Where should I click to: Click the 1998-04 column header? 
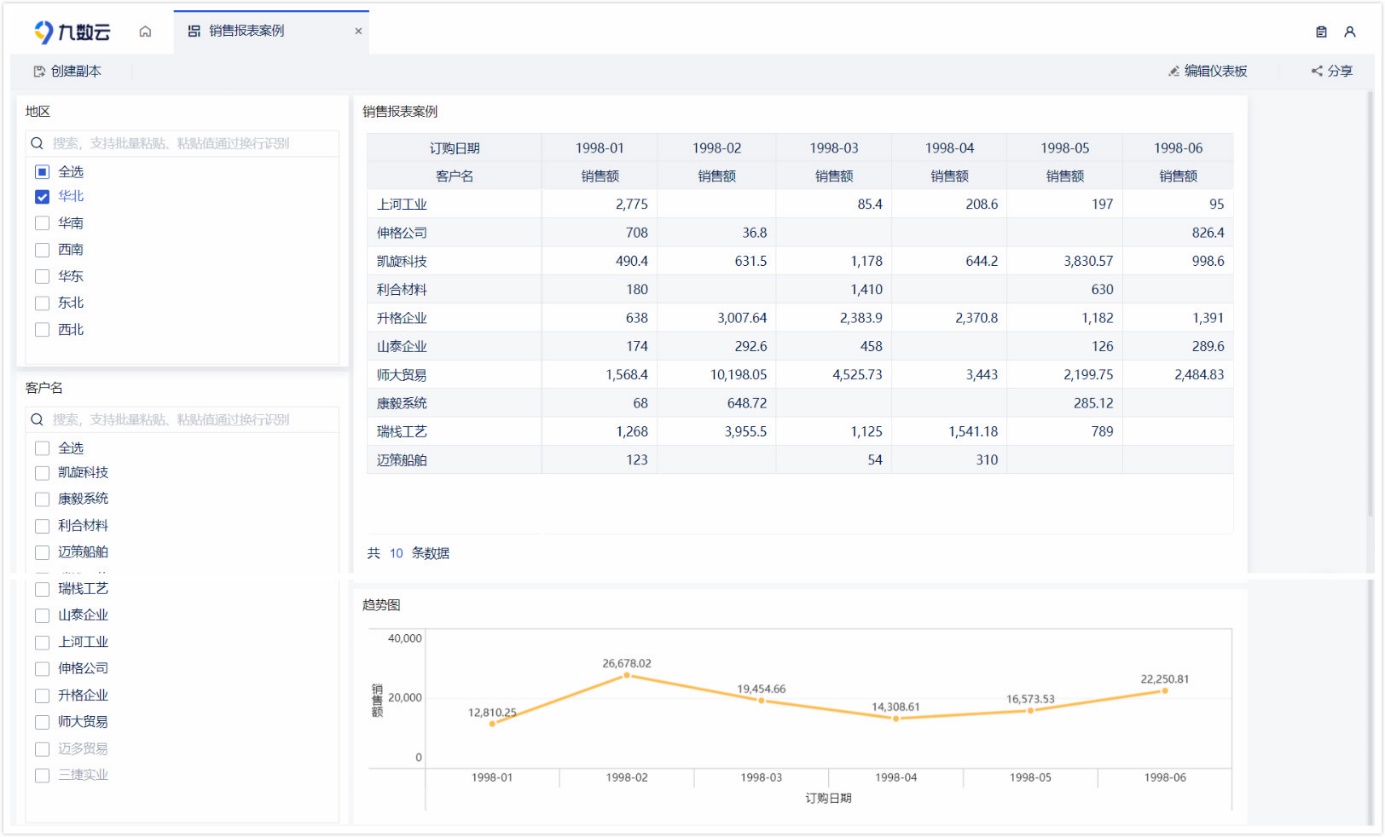949,148
